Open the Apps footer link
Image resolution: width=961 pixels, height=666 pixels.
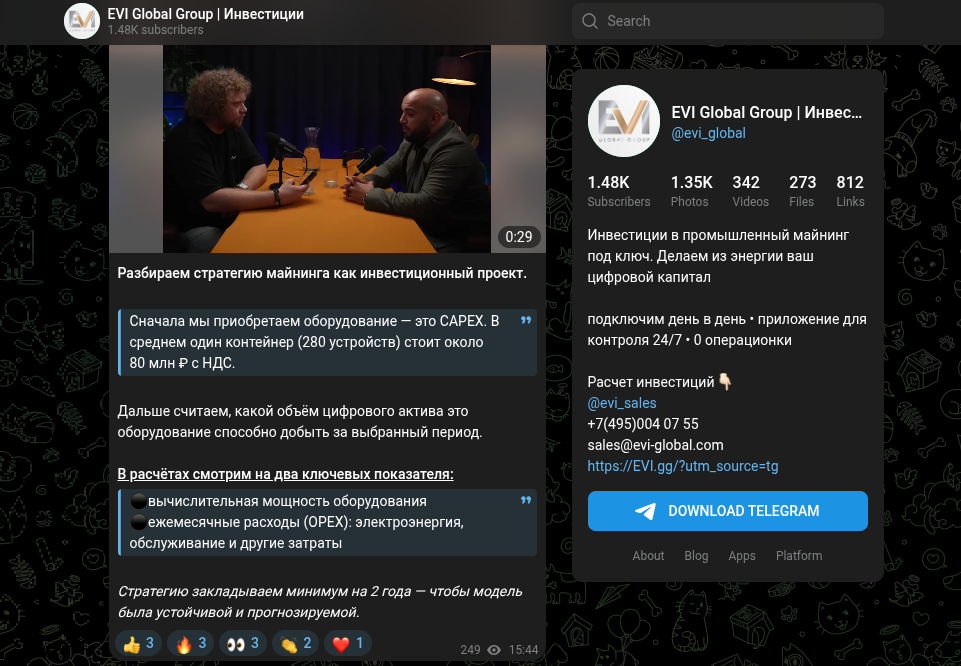pos(742,556)
